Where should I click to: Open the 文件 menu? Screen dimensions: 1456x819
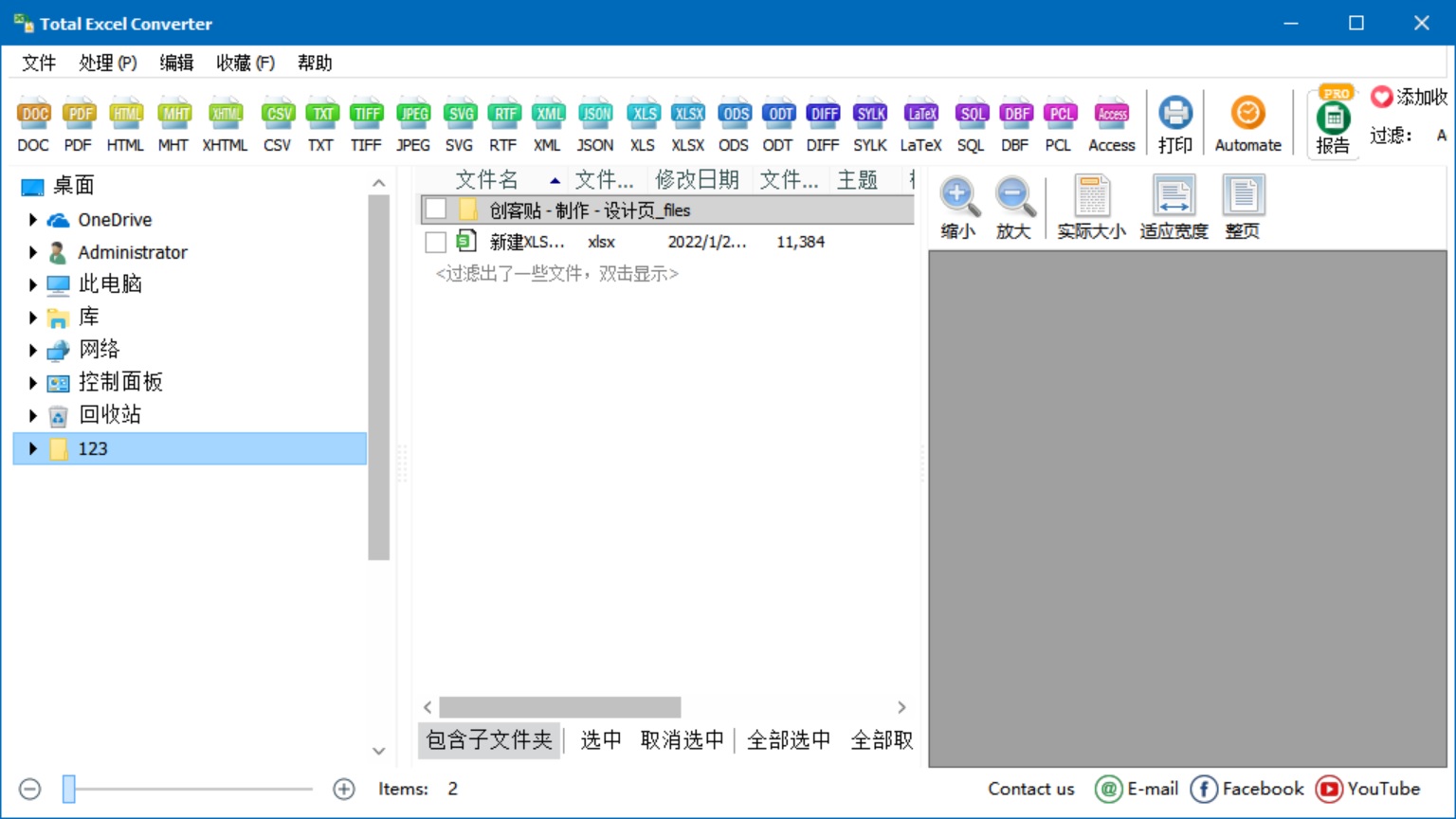point(39,63)
